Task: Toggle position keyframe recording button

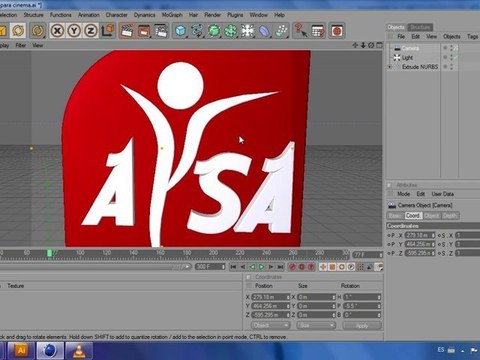Action: click(323, 267)
